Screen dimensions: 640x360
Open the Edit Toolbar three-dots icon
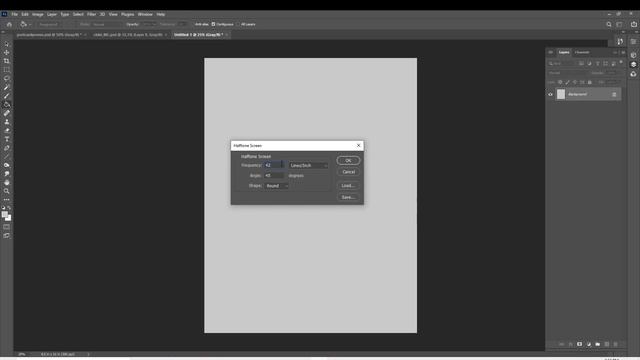(7, 200)
